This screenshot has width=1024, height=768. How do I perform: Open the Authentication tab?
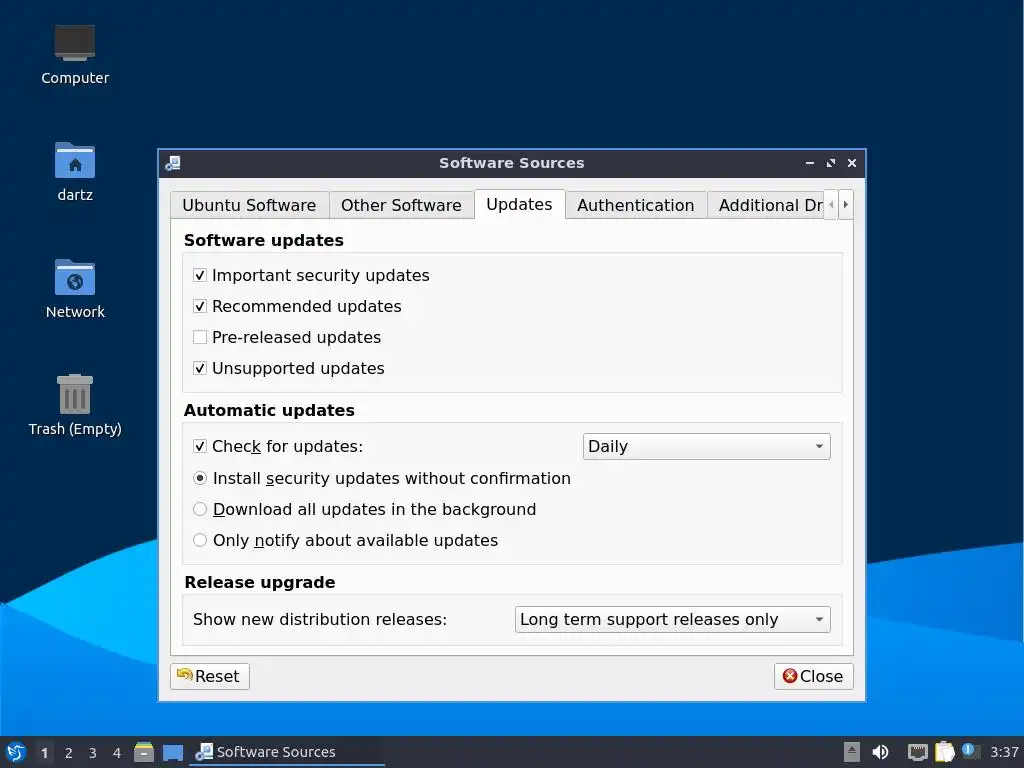635,205
